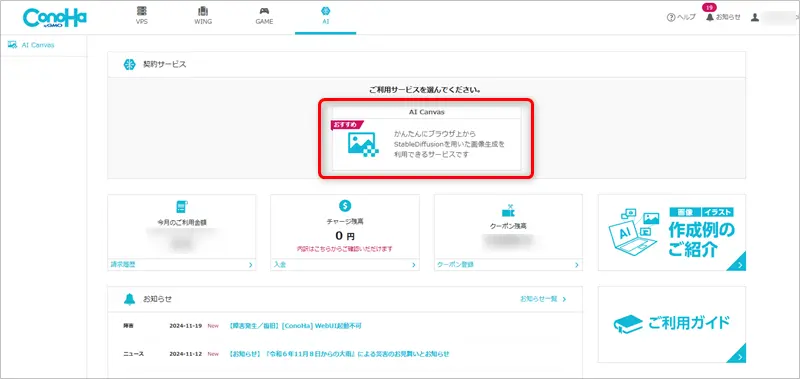
Task: Open the user account icon
Action: coord(755,17)
